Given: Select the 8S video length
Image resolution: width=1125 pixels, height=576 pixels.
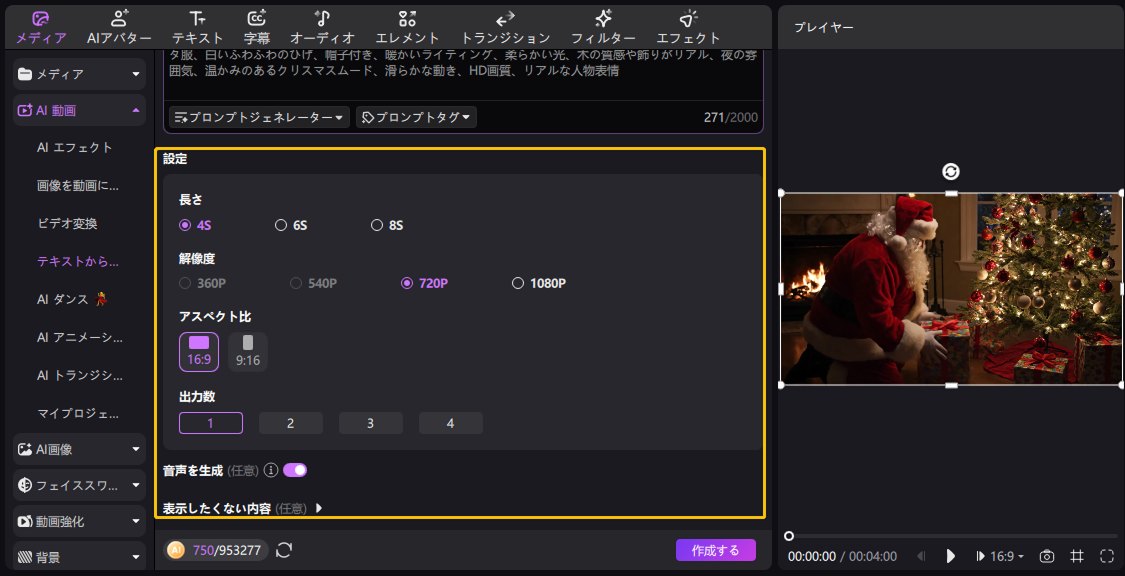Looking at the screenshot, I should (x=377, y=225).
